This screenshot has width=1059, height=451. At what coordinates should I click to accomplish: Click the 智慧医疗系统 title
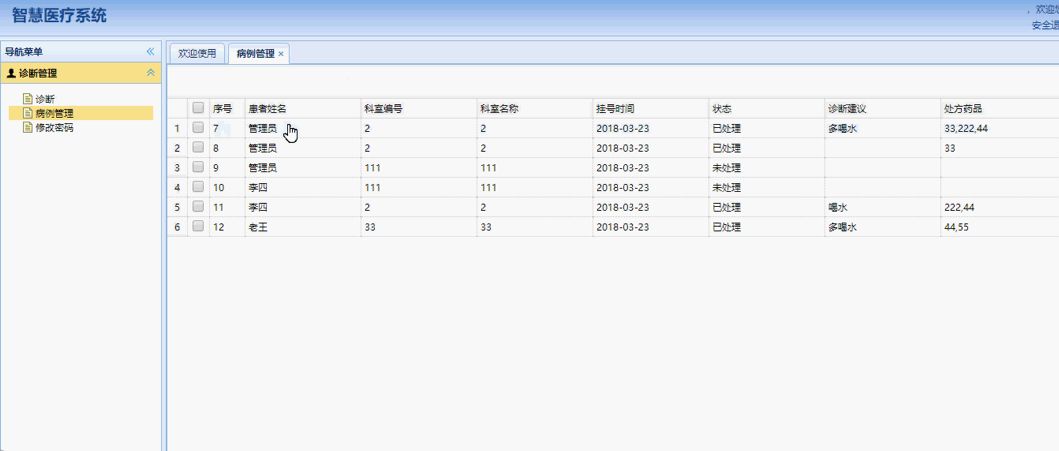click(59, 16)
